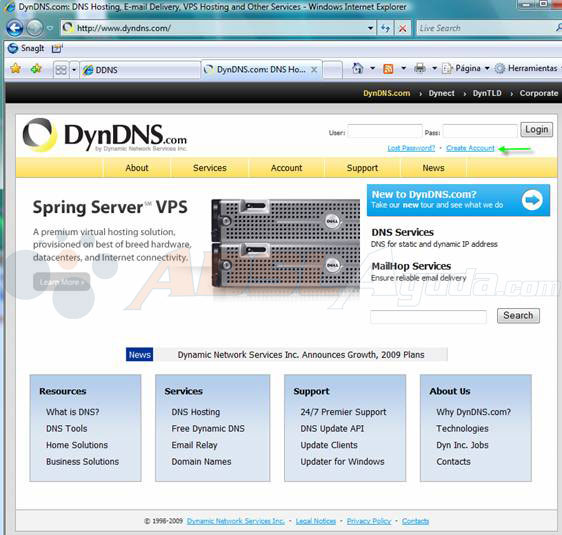Open the Domain Names link
Viewport: 562px width, 535px height.
pyautogui.click(x=201, y=462)
